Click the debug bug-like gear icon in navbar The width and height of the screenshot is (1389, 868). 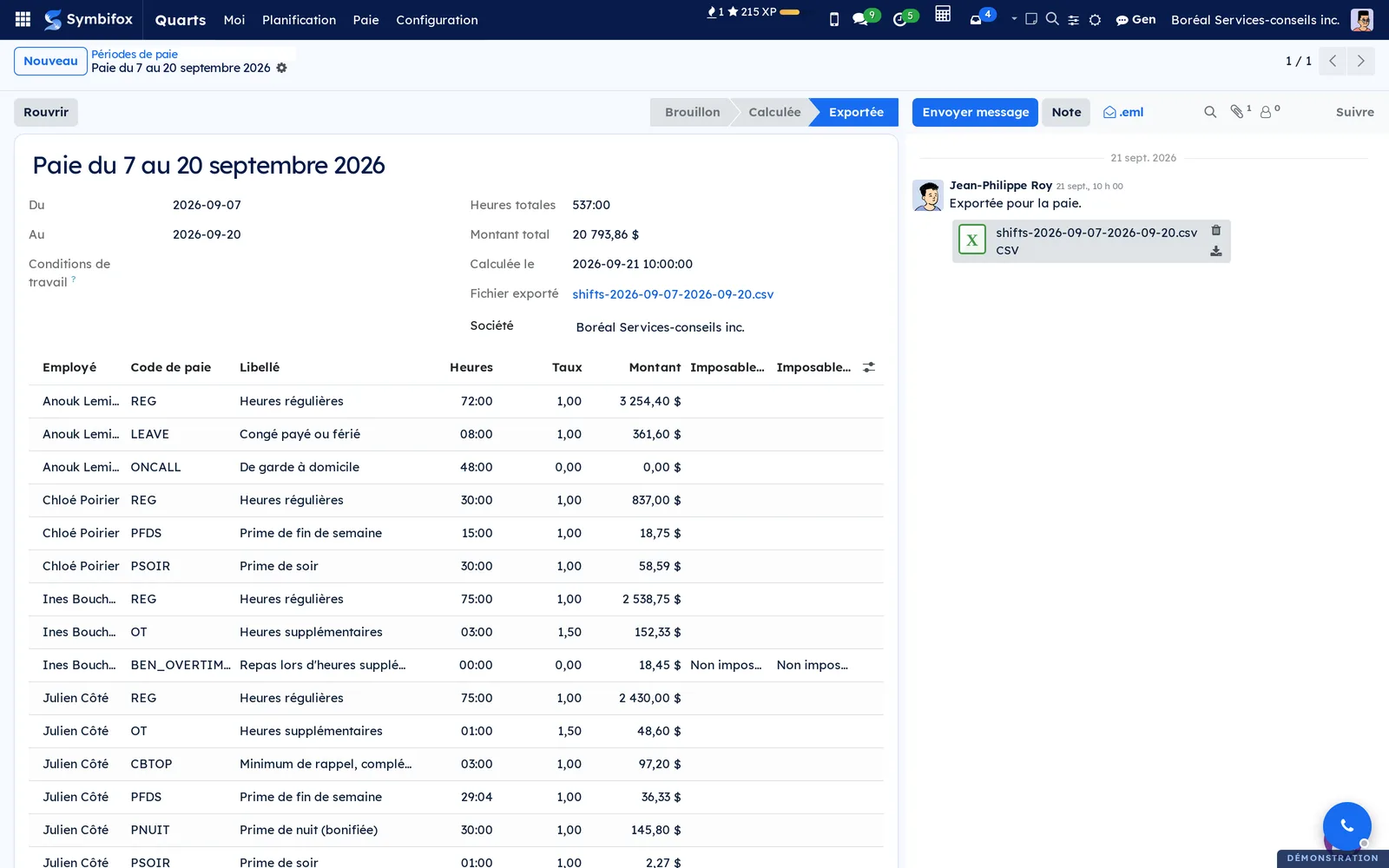tap(1096, 20)
